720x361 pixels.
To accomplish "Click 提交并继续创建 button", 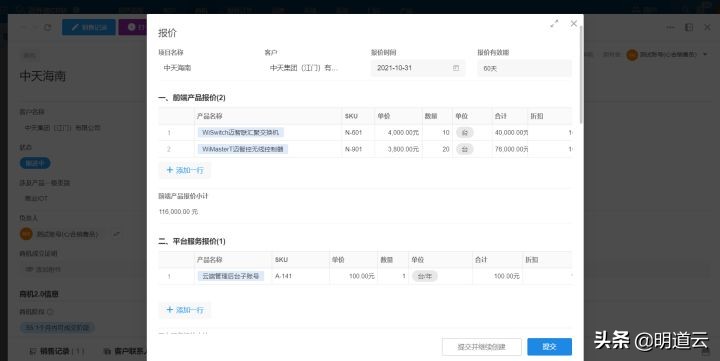I will click(x=482, y=347).
